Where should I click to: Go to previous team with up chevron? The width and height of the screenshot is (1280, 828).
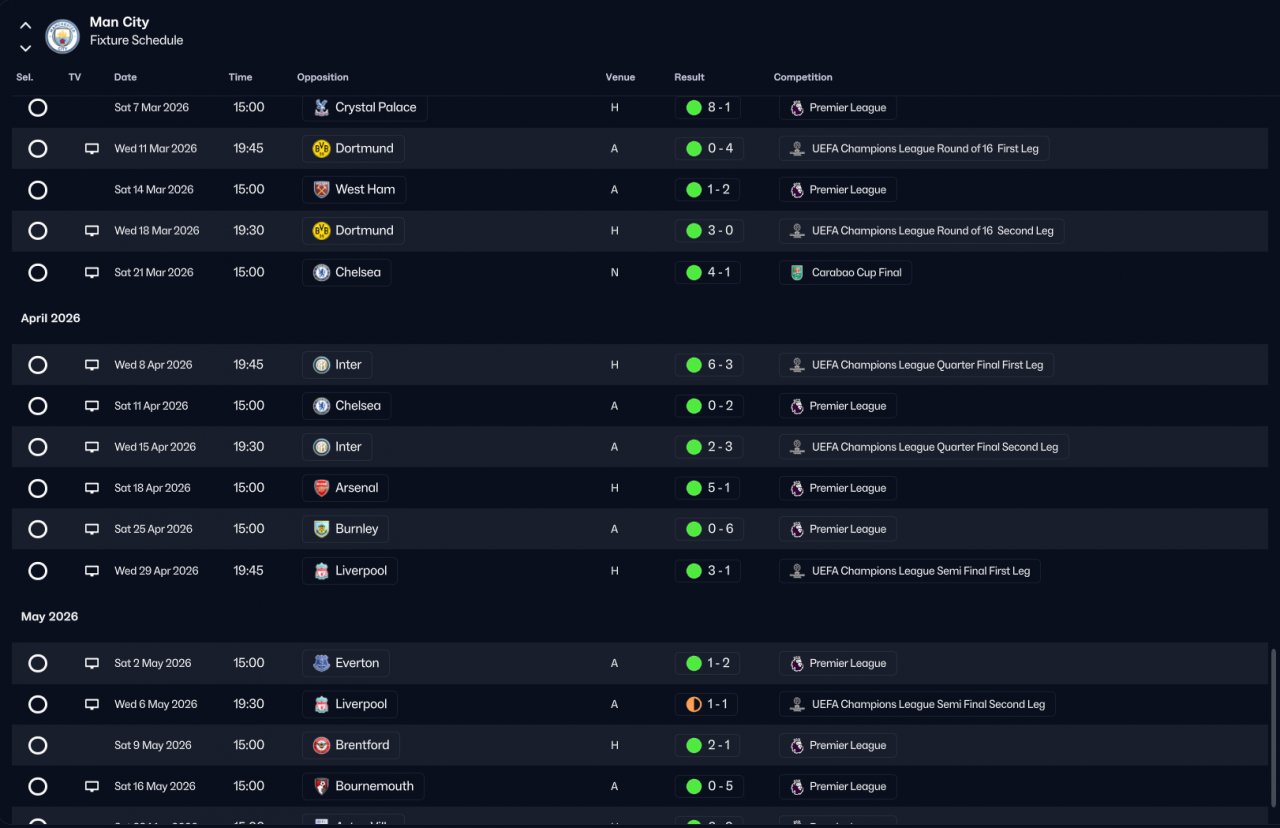click(26, 26)
